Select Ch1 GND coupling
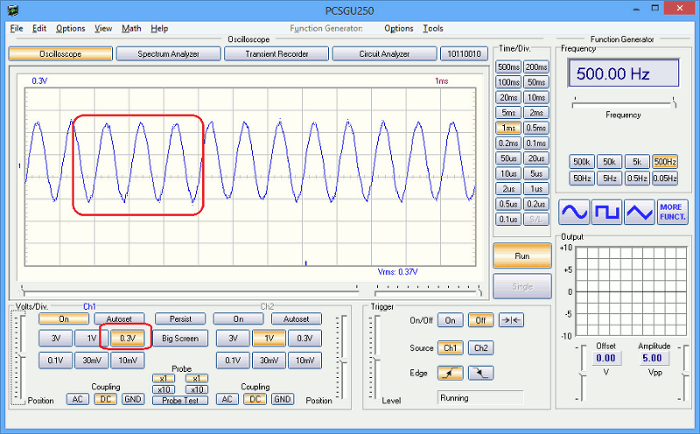 (133, 399)
